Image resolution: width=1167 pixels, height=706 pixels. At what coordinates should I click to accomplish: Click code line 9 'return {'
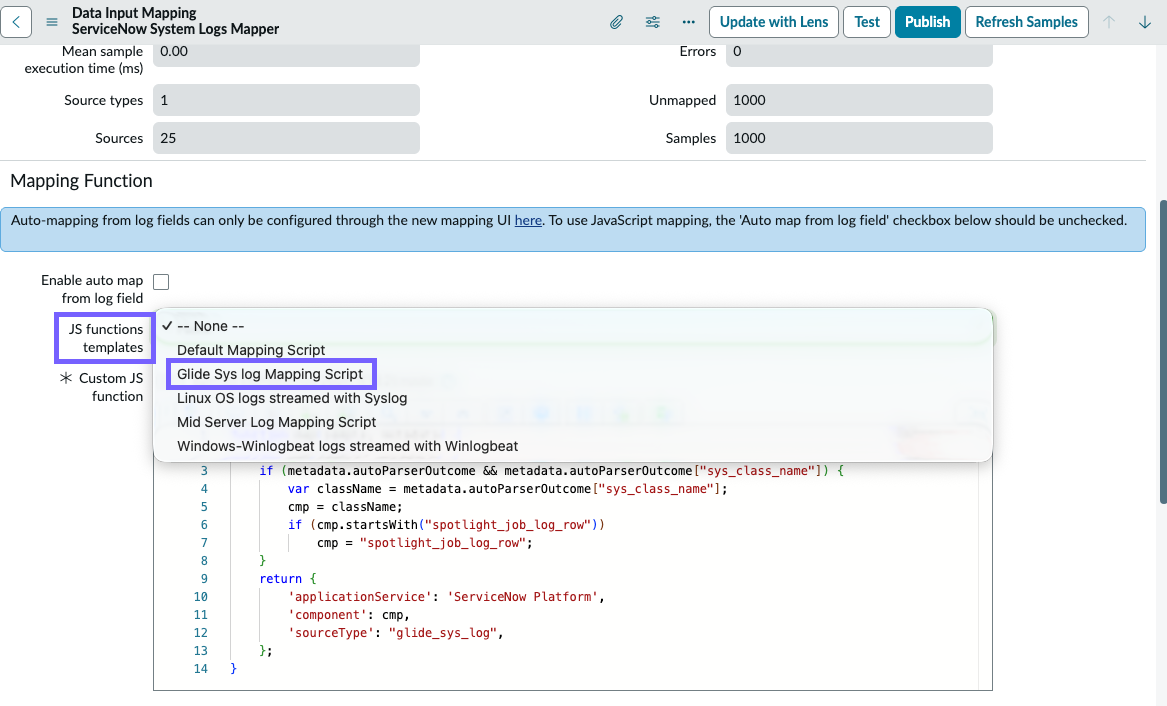(287, 579)
